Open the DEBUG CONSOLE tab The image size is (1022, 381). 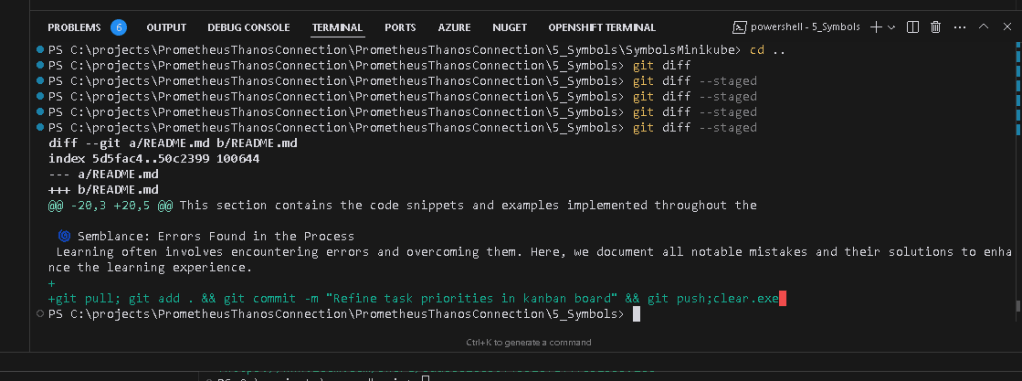248,27
